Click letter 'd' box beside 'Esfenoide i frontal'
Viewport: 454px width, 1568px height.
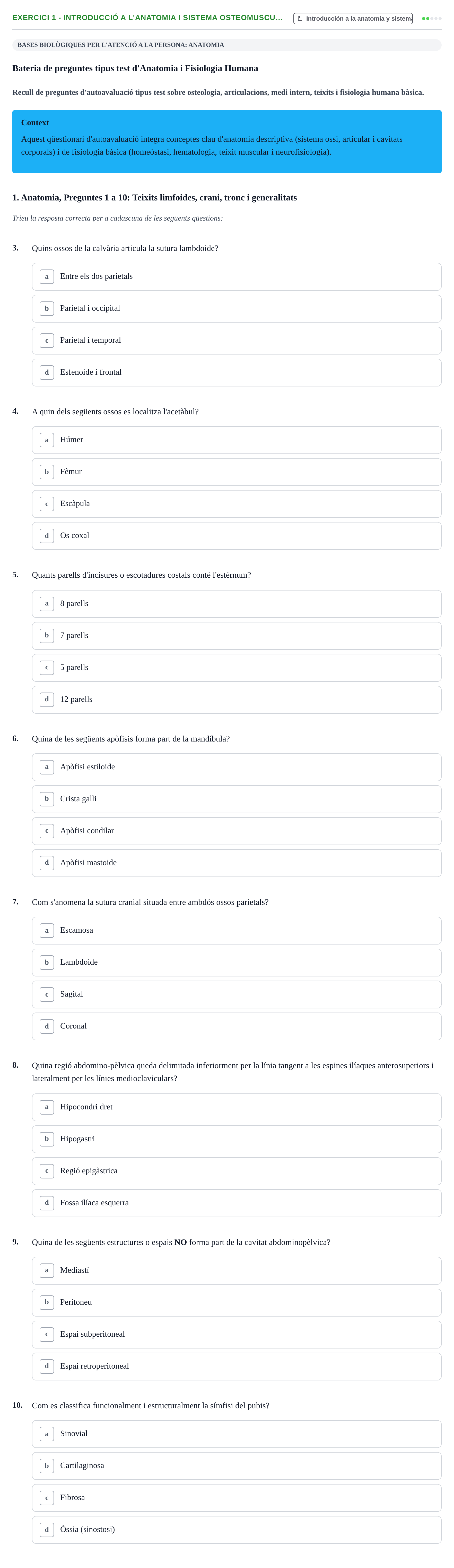pyautogui.click(x=47, y=373)
